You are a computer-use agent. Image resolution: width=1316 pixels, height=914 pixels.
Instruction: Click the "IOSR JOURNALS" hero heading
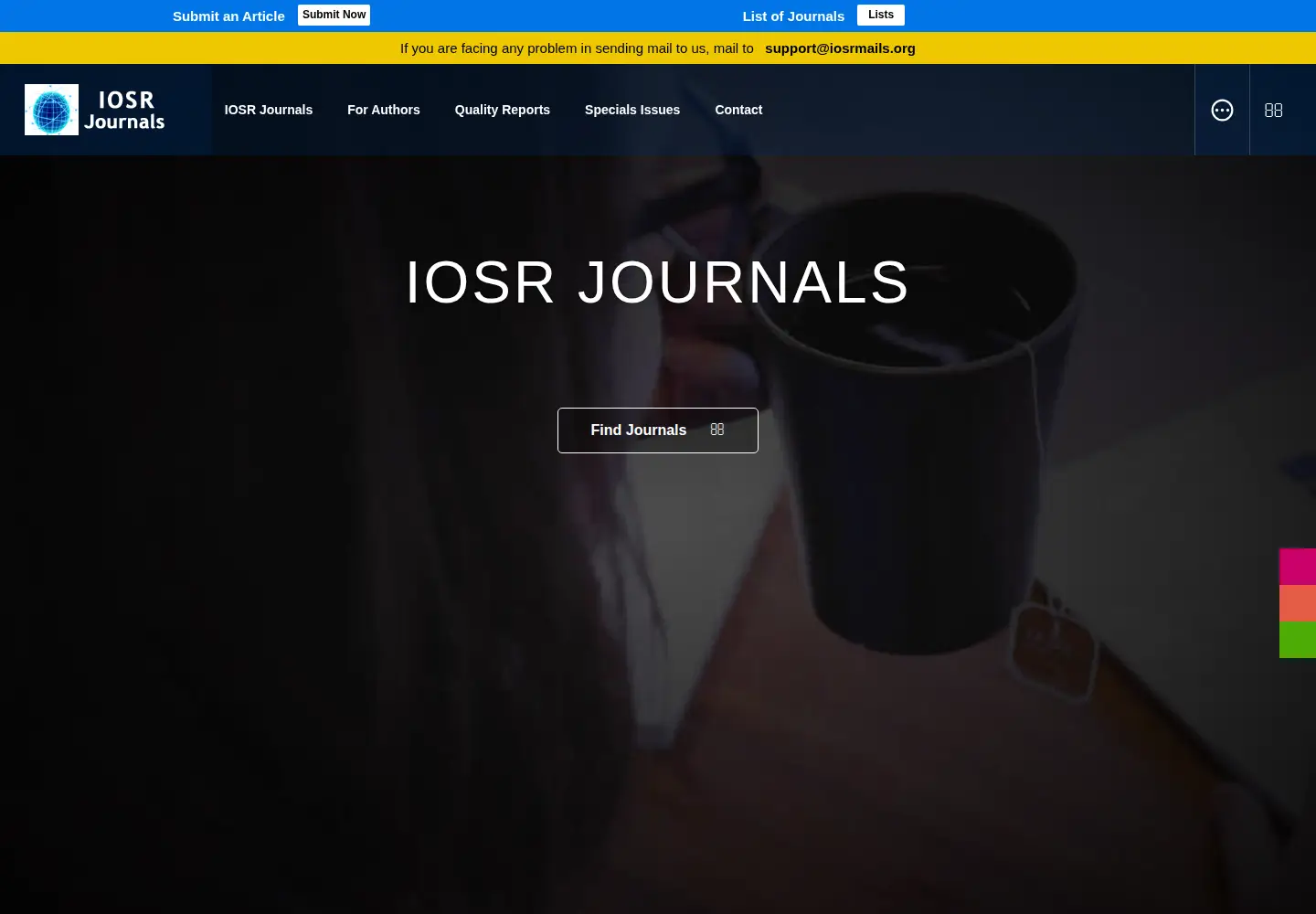coord(657,282)
